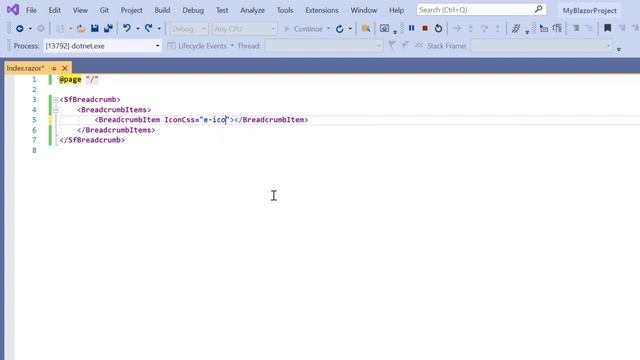
Task: Open the Debug menu
Action: coord(193,10)
